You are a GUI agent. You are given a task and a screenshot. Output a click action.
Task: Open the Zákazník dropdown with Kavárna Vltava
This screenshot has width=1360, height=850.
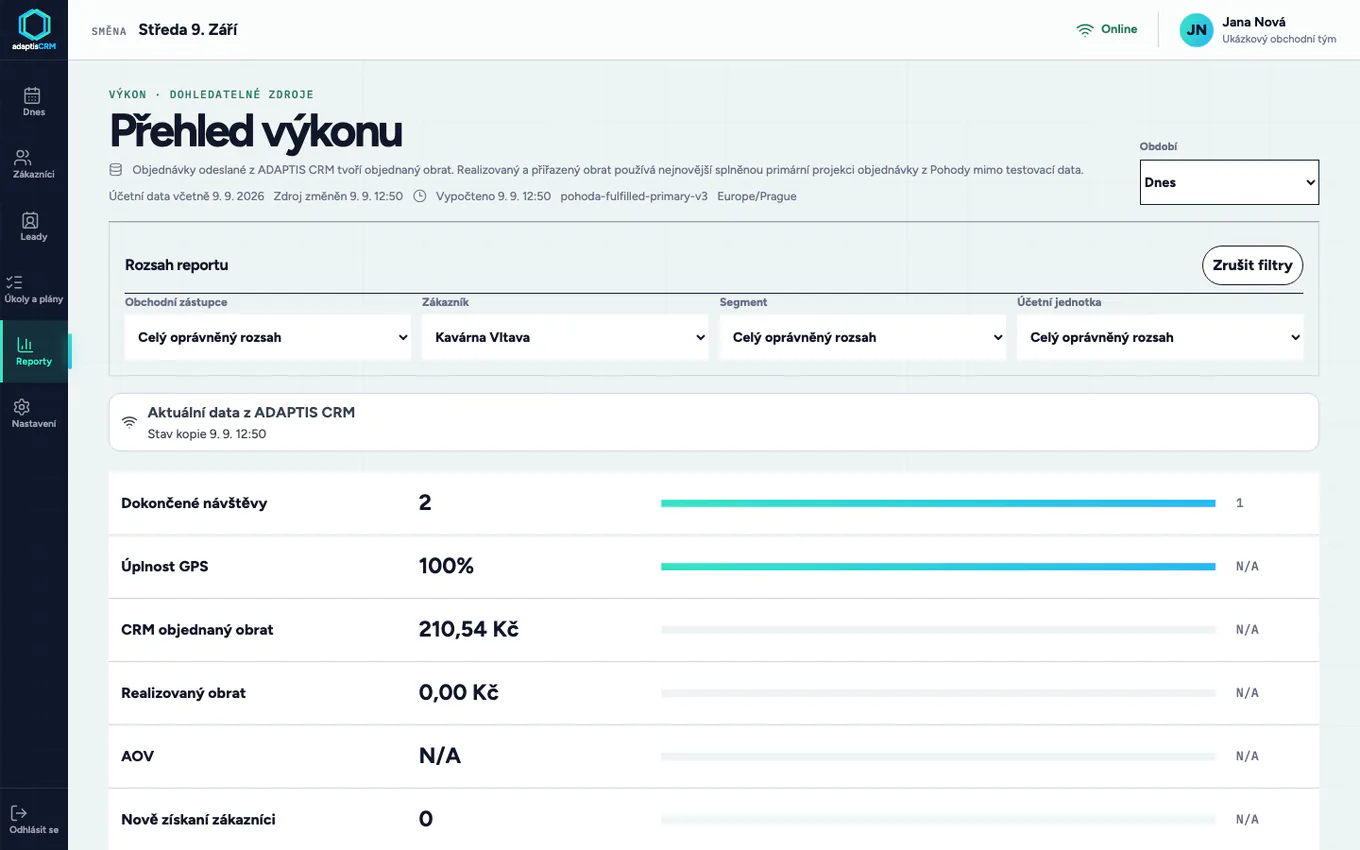(x=565, y=338)
